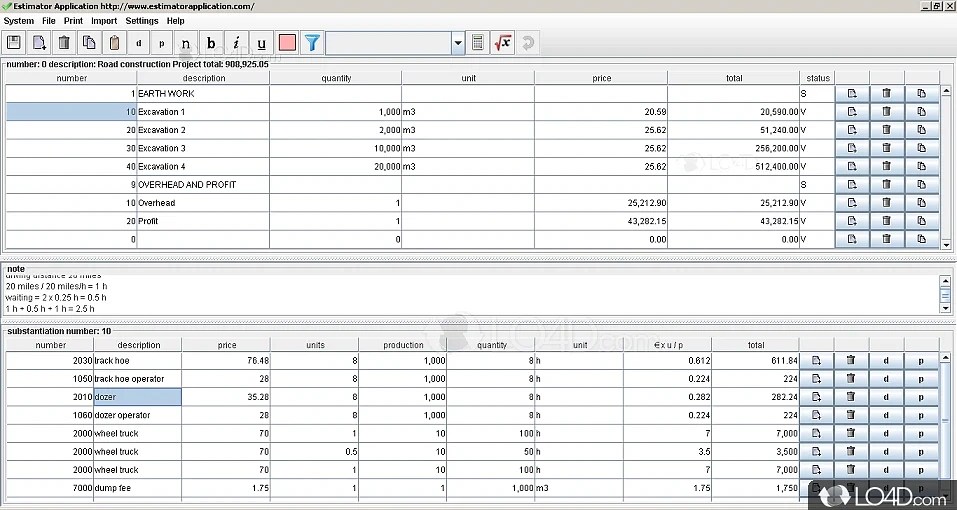Click inside the toolbar combo box field
The width and height of the screenshot is (957, 510).
pos(389,43)
